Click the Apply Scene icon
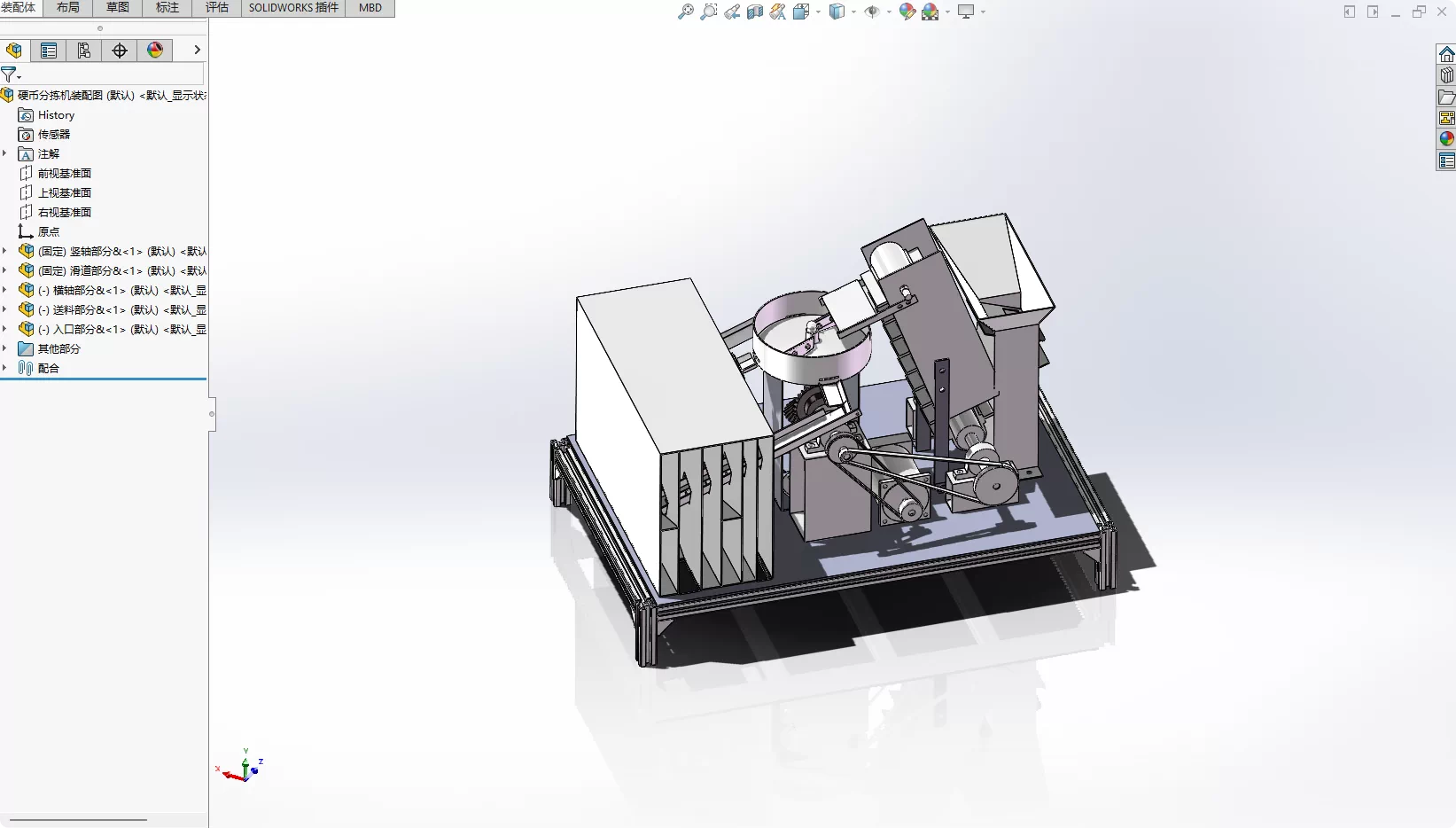Image resolution: width=1456 pixels, height=828 pixels. (930, 12)
